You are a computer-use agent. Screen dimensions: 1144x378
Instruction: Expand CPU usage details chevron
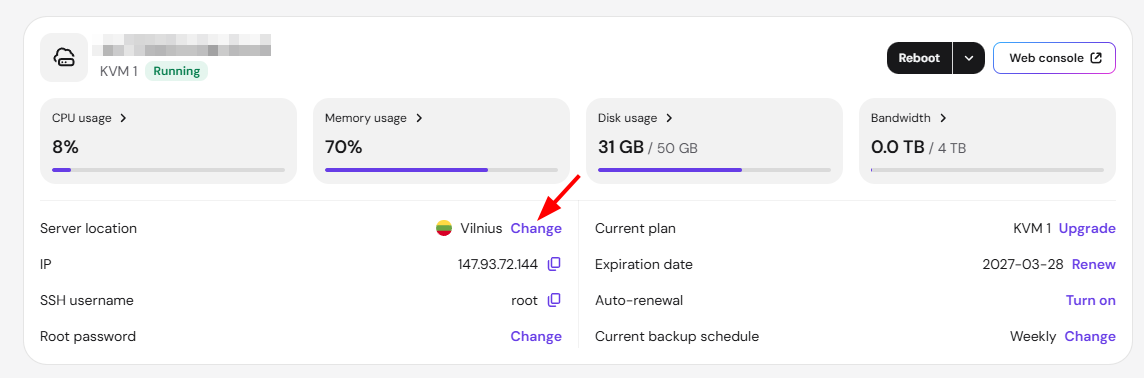tap(123, 117)
